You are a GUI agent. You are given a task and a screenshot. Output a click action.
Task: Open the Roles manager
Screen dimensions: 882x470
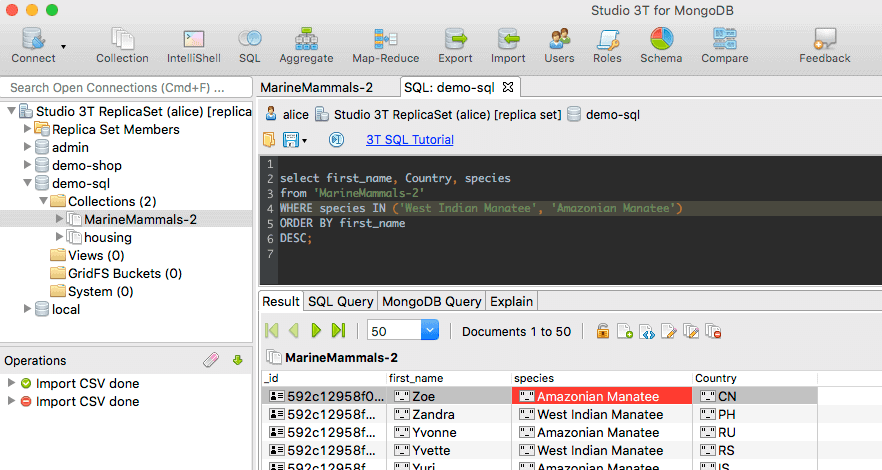pyautogui.click(x=607, y=46)
